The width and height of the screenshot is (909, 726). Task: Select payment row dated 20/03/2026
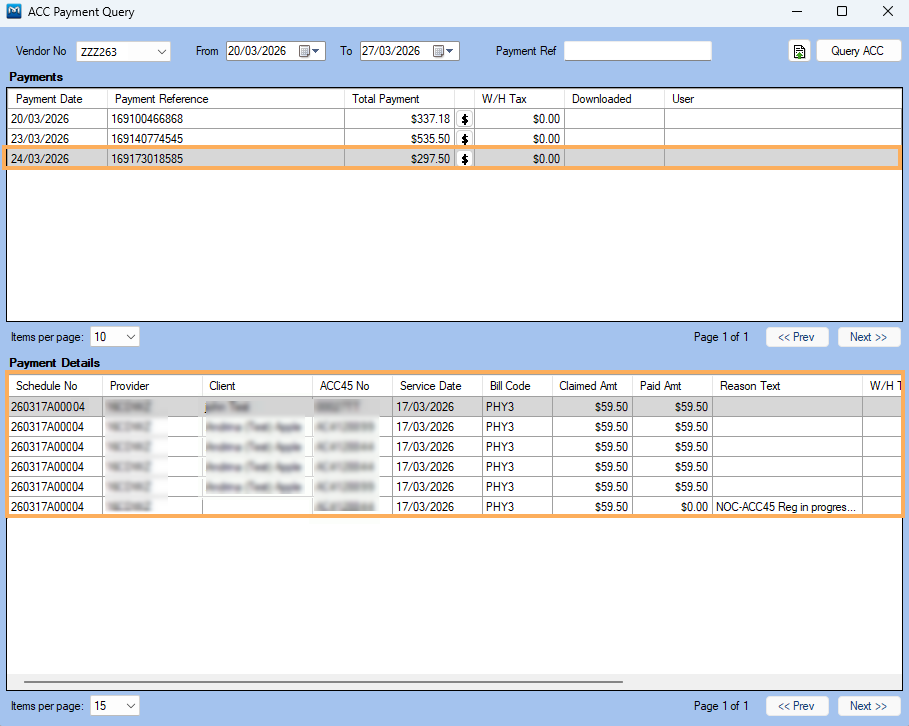454,119
